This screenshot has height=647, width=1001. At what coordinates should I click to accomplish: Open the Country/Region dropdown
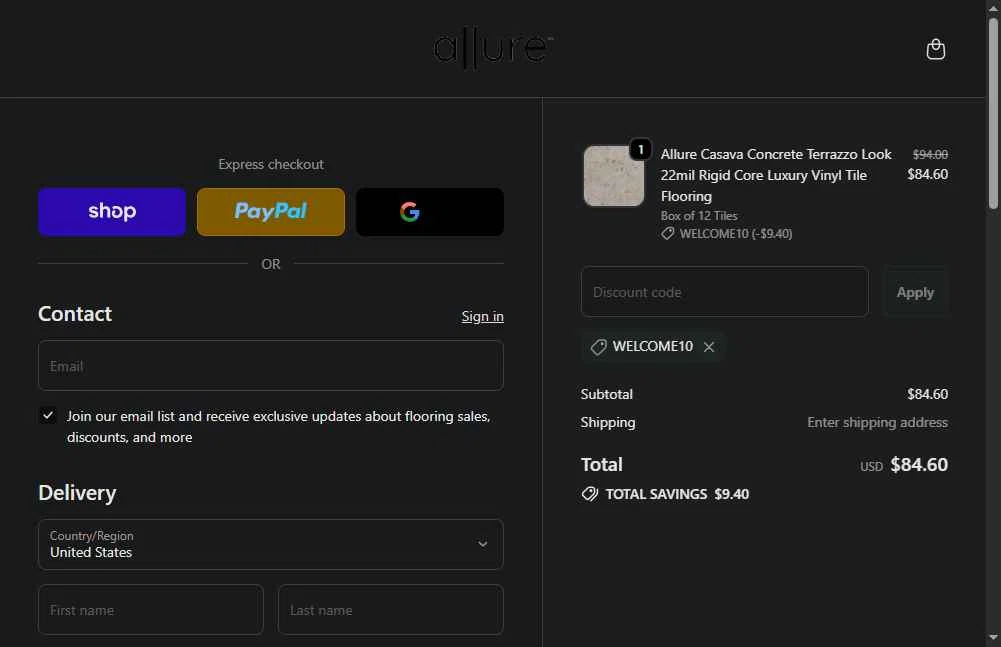tap(271, 544)
